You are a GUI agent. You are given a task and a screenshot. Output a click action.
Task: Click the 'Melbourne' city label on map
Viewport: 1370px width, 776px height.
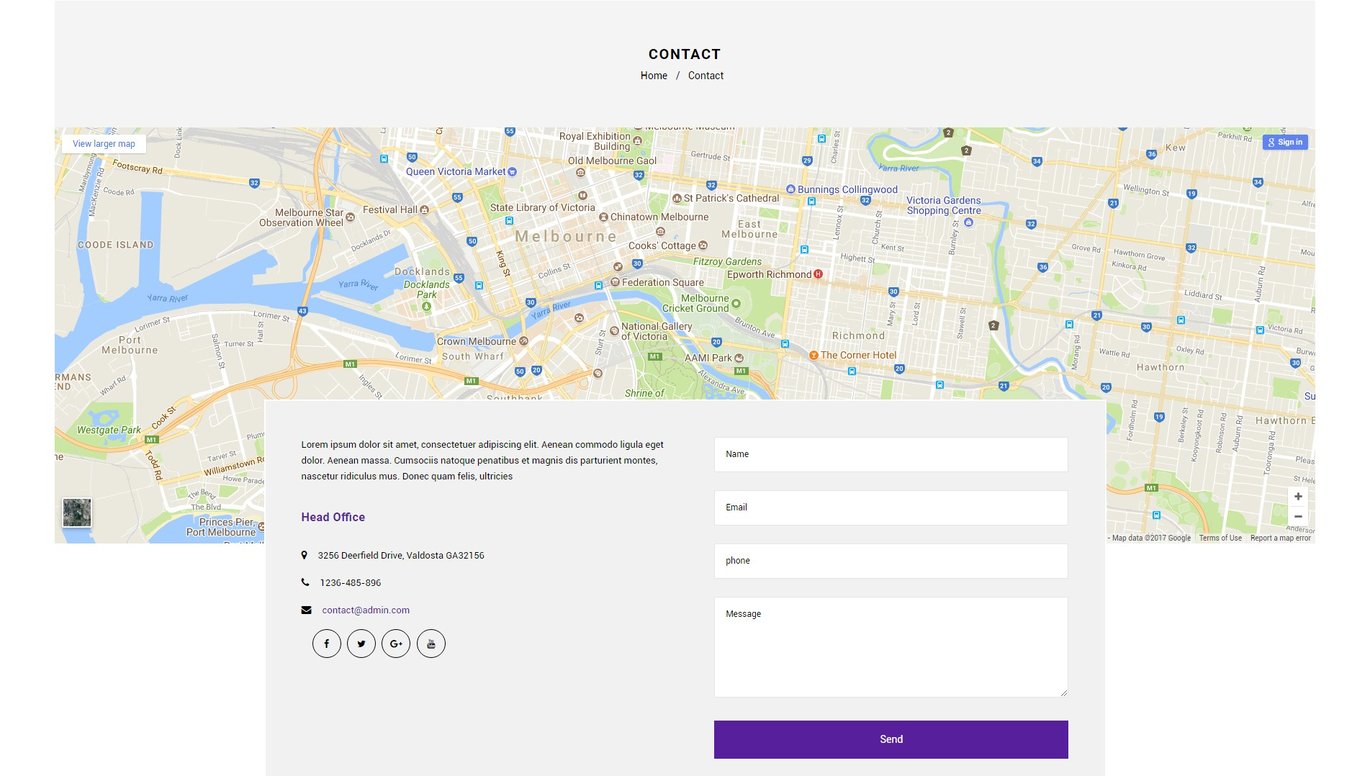pyautogui.click(x=567, y=237)
